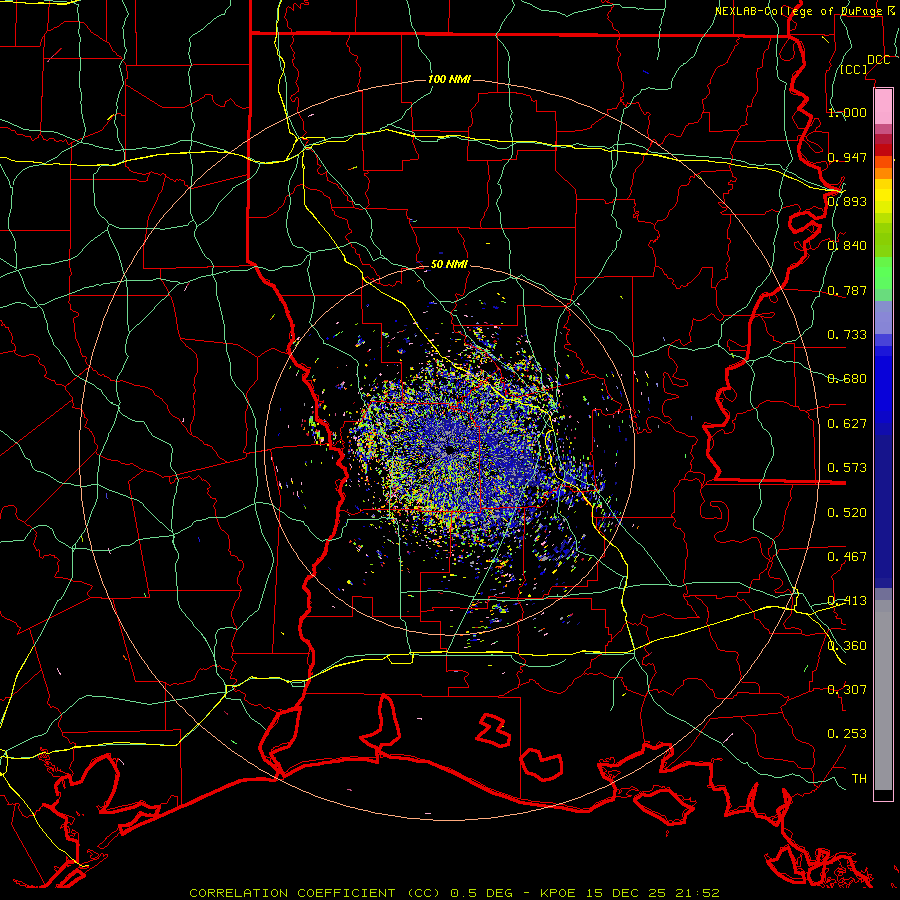Viewport: 900px width, 900px height.
Task: Select the 1.000 legend value
Action: 847,112
